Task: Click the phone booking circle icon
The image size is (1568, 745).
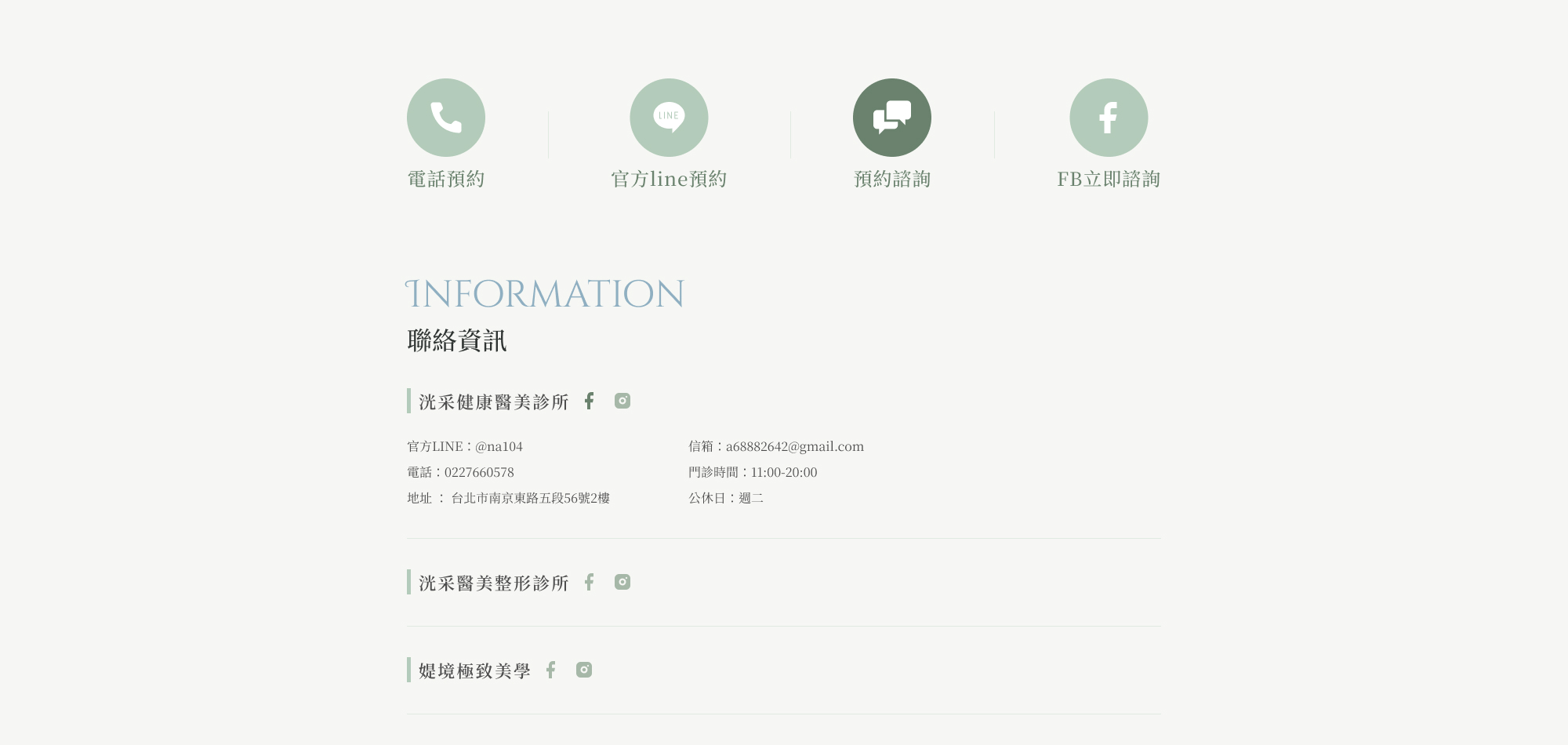Action: (x=445, y=118)
